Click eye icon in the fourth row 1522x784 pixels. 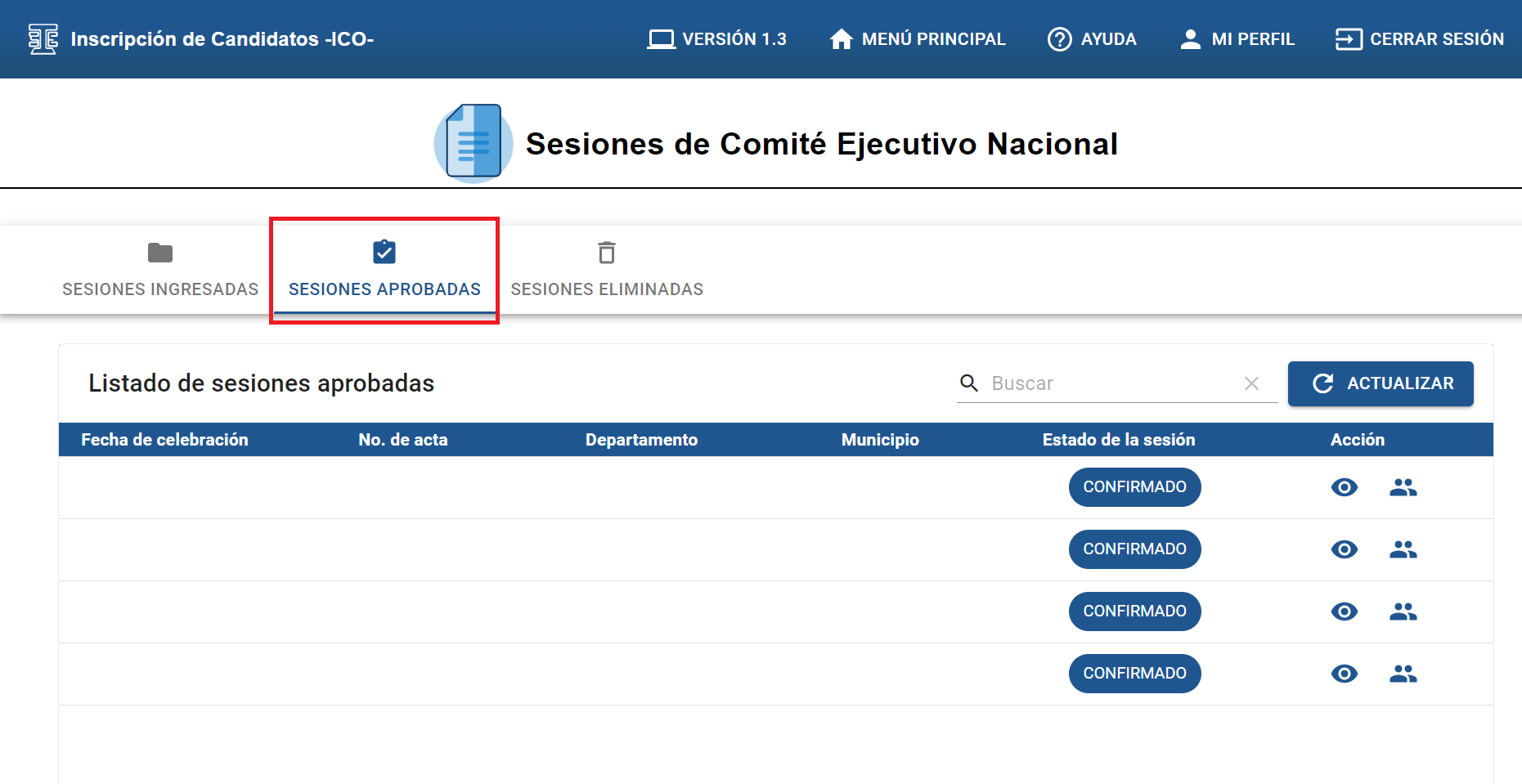pyautogui.click(x=1344, y=674)
